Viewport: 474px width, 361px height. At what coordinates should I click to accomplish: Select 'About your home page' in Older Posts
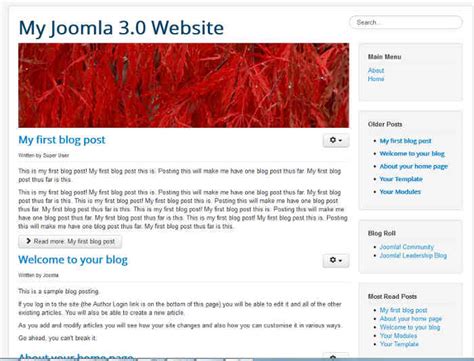tap(414, 166)
